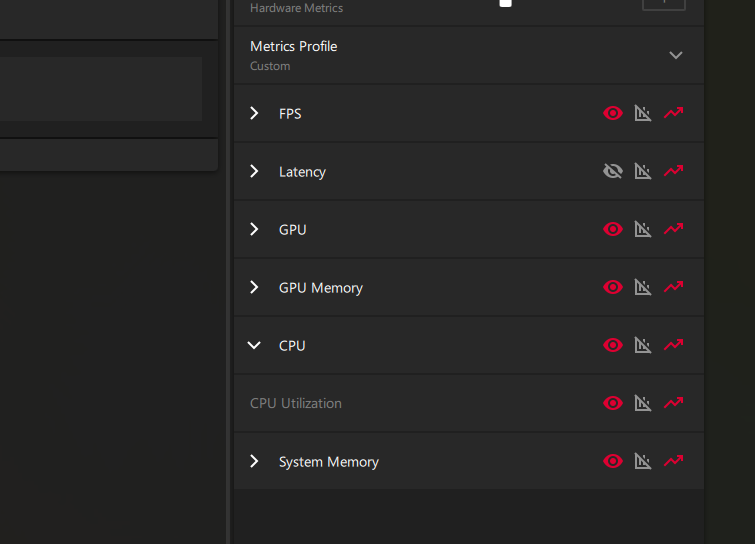Click the CPU ruler triangle icon

(643, 345)
